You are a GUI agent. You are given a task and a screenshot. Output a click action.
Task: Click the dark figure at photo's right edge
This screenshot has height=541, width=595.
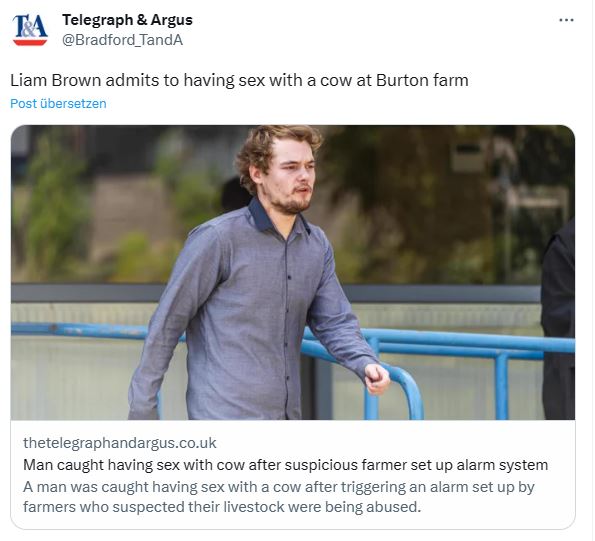558,322
